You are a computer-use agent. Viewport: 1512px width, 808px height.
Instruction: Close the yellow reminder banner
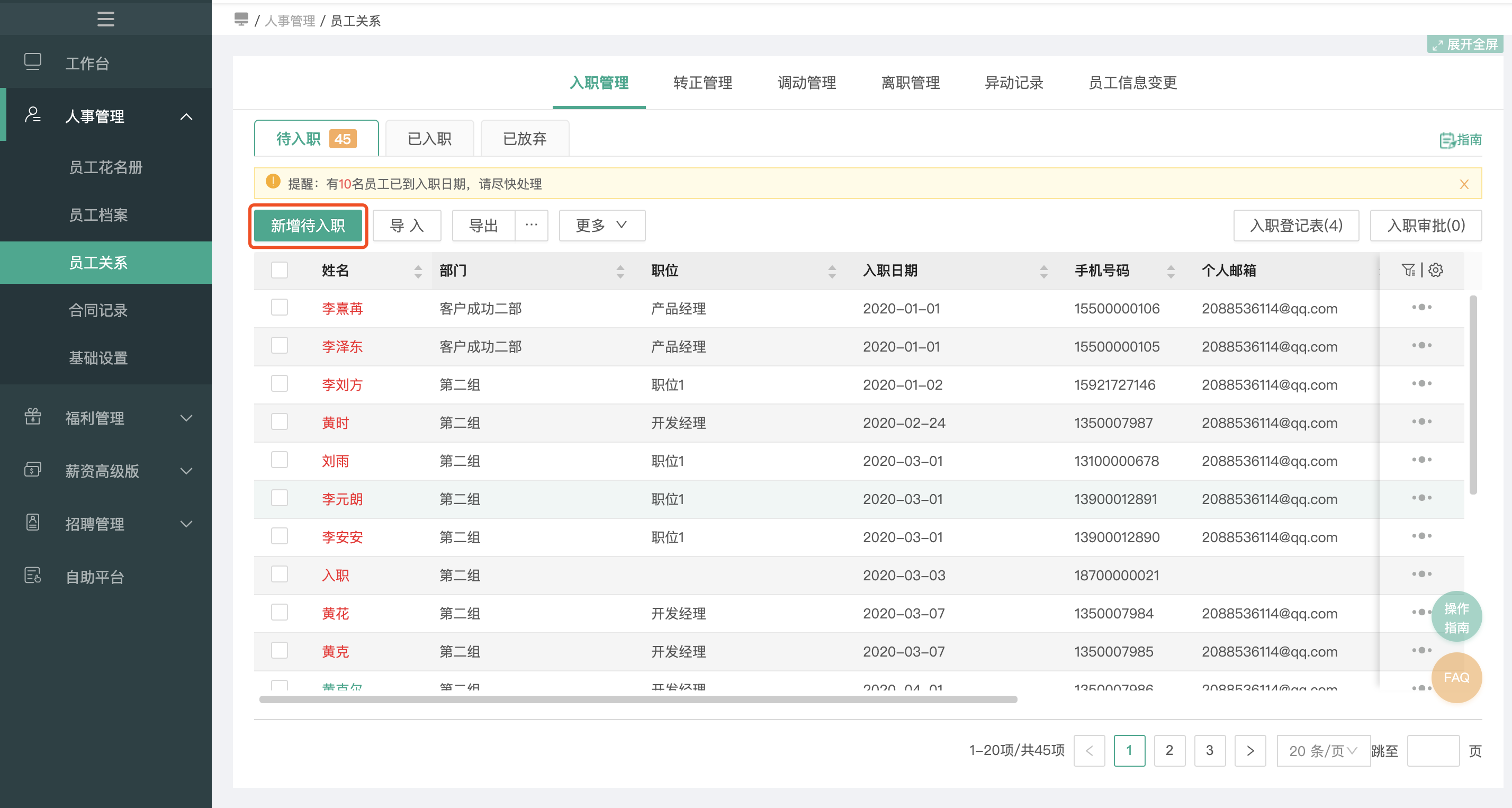[x=1464, y=184]
